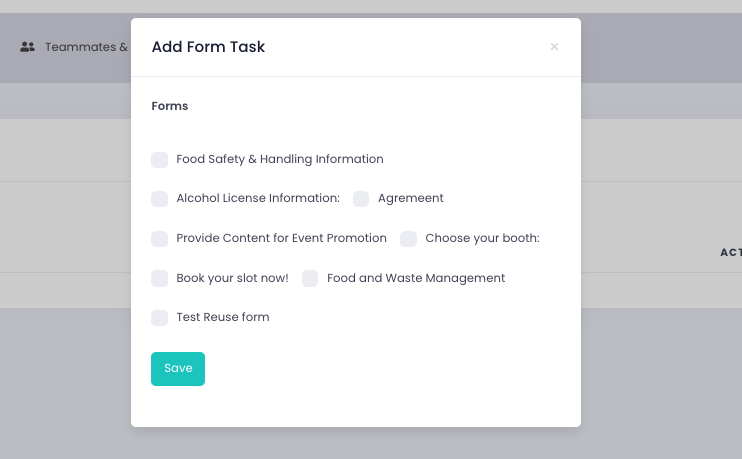
Task: Tick the Book your slot now checkbox
Action: 160,278
